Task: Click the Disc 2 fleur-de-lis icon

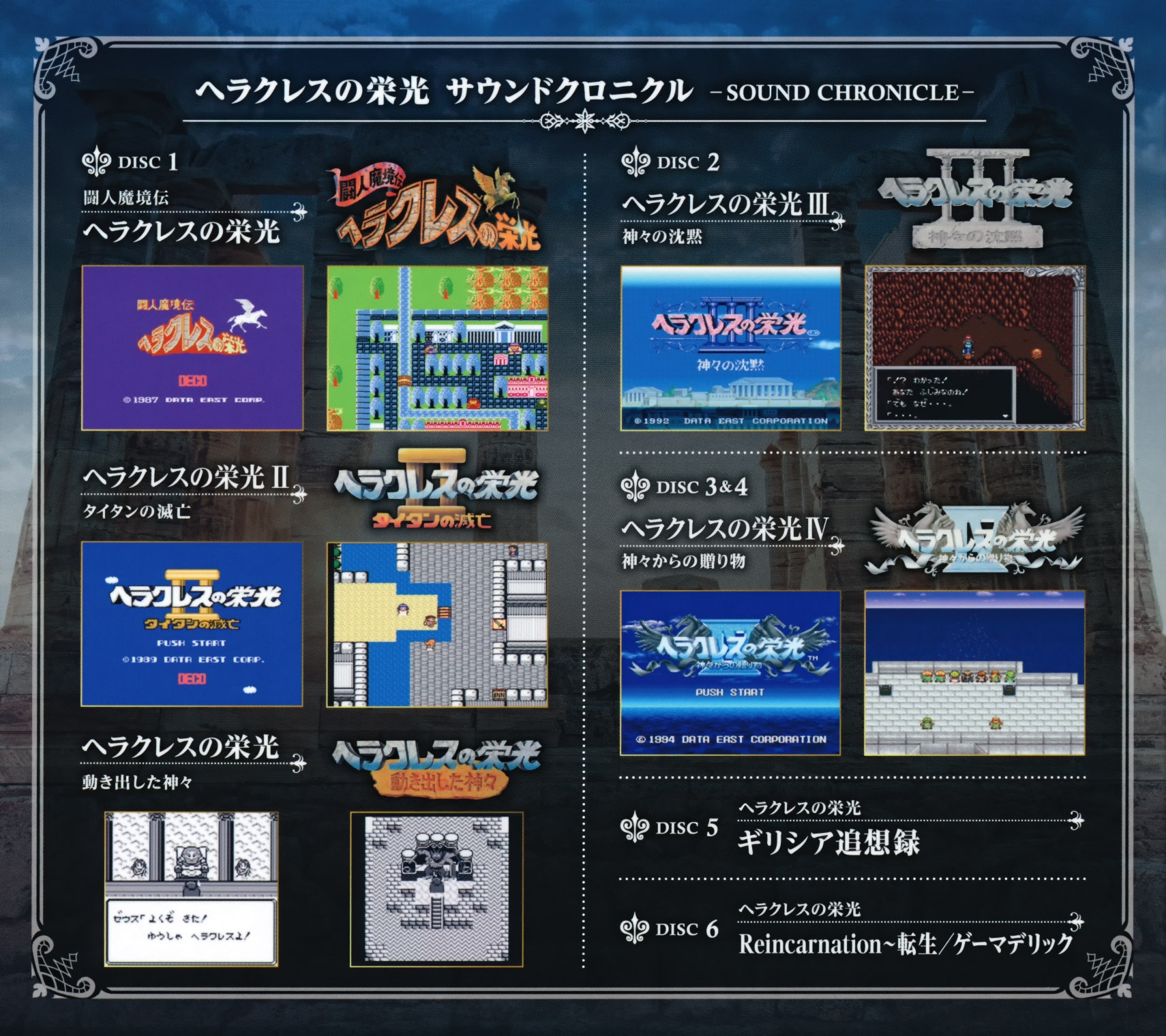Action: point(635,163)
